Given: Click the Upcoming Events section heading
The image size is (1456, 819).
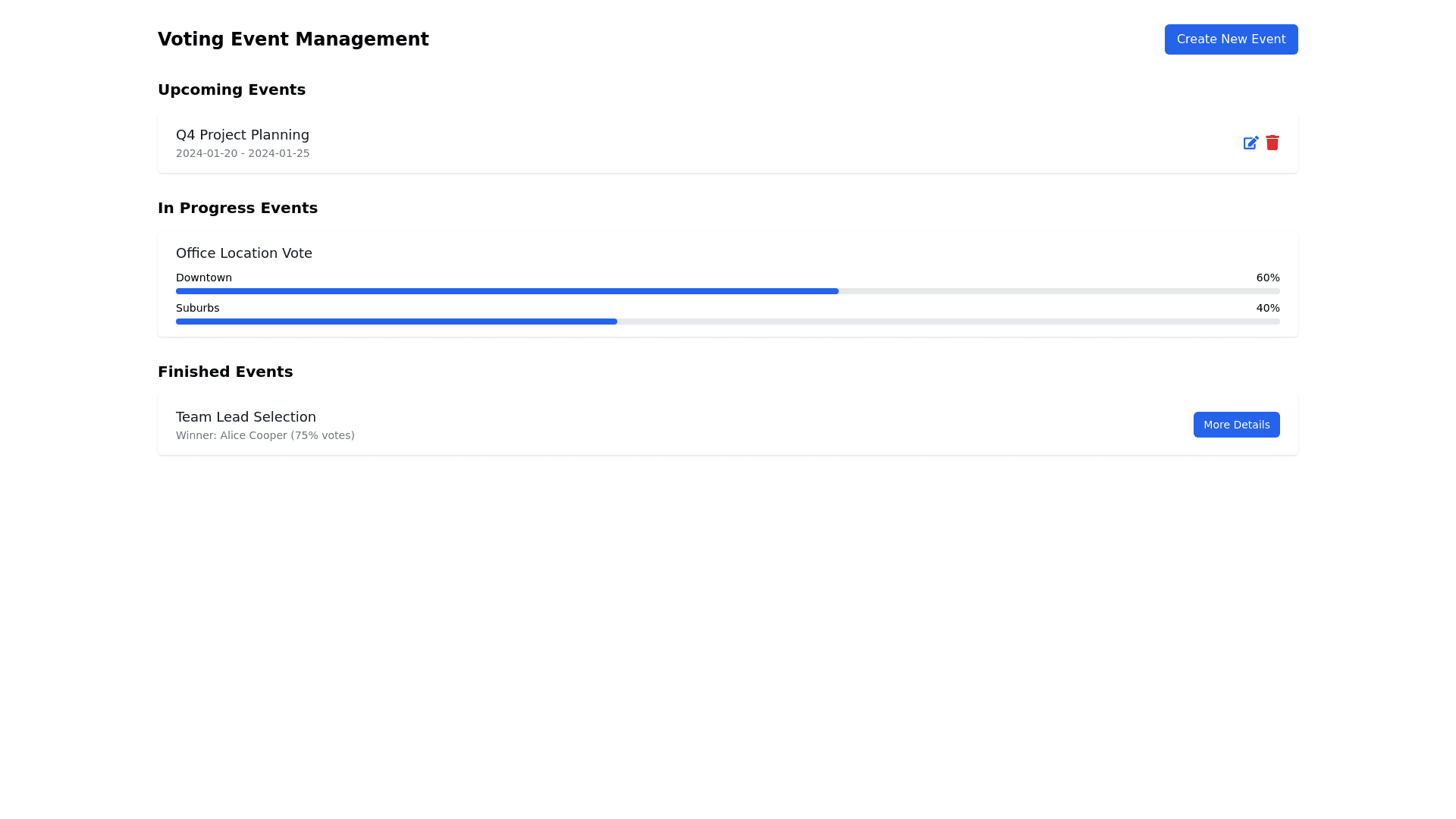Looking at the screenshot, I should [231, 89].
